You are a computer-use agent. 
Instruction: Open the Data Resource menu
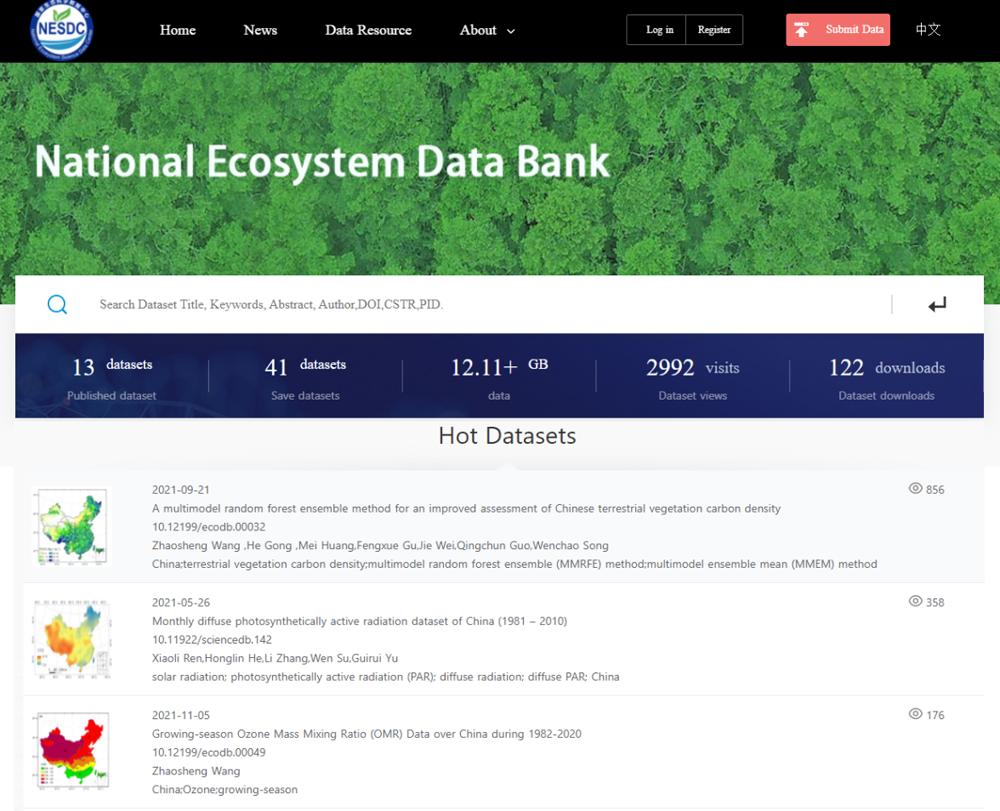(x=368, y=30)
